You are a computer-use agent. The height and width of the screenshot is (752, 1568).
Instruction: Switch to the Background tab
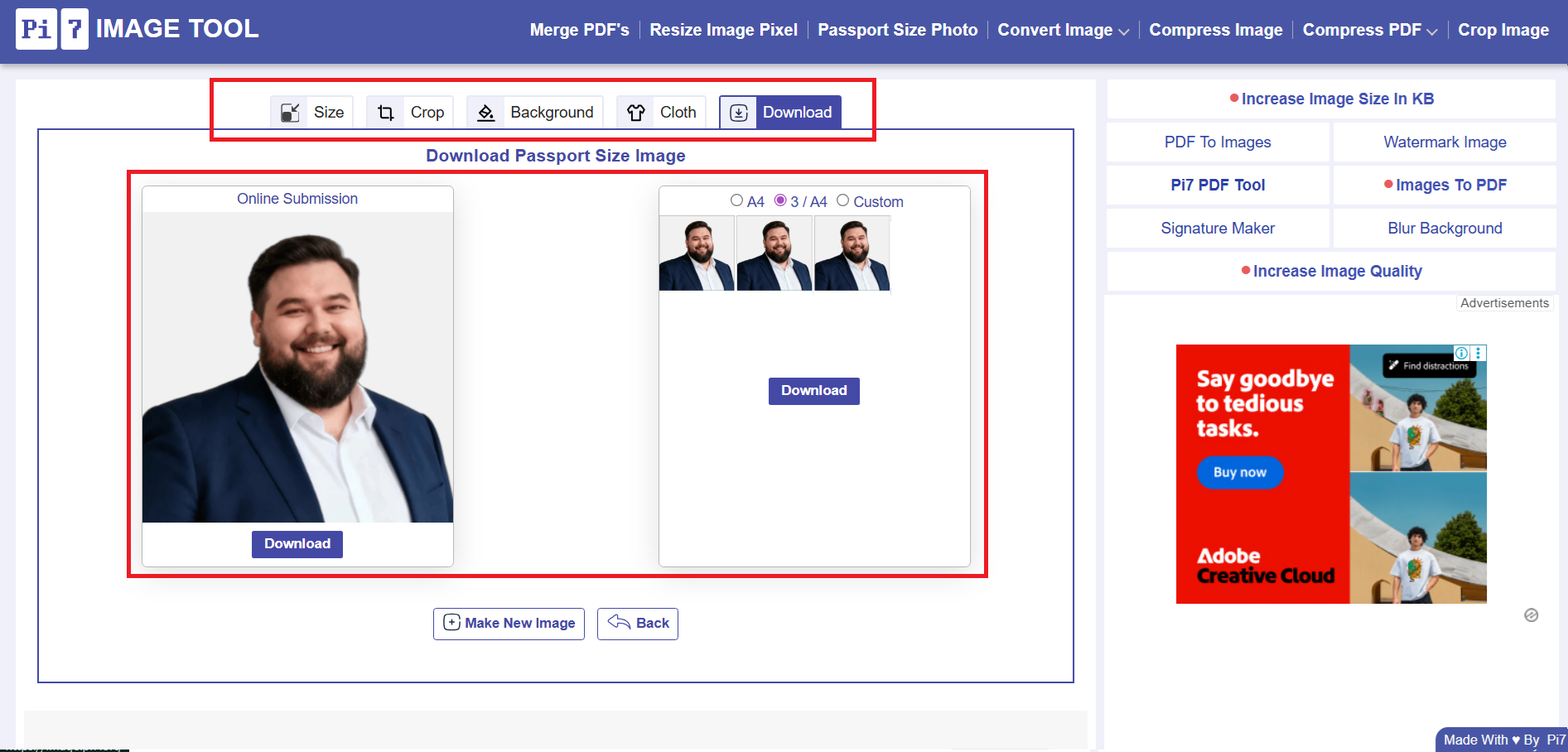click(x=535, y=113)
